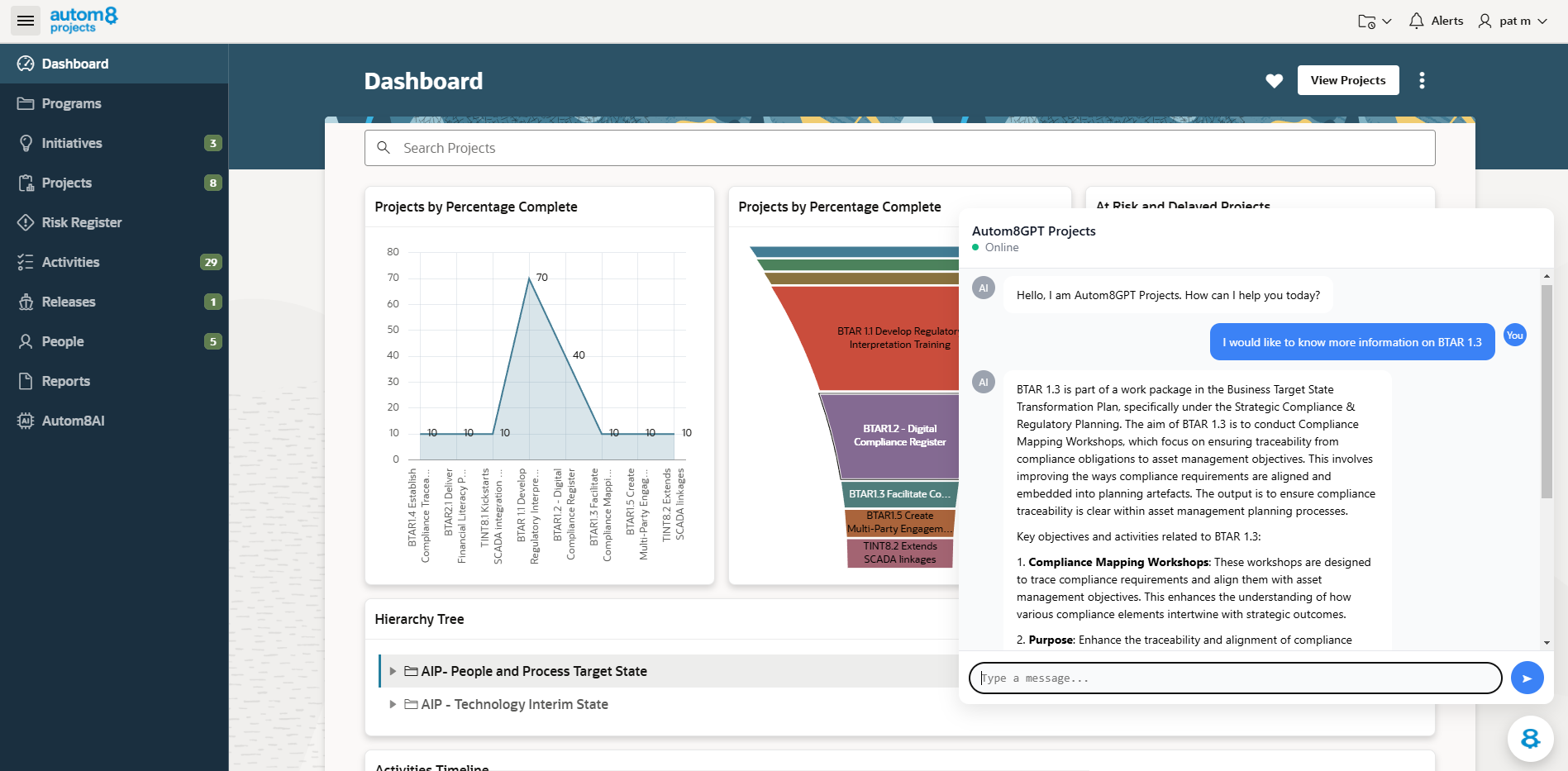Open the Reports section
The image size is (1568, 771).
pyautogui.click(x=66, y=381)
